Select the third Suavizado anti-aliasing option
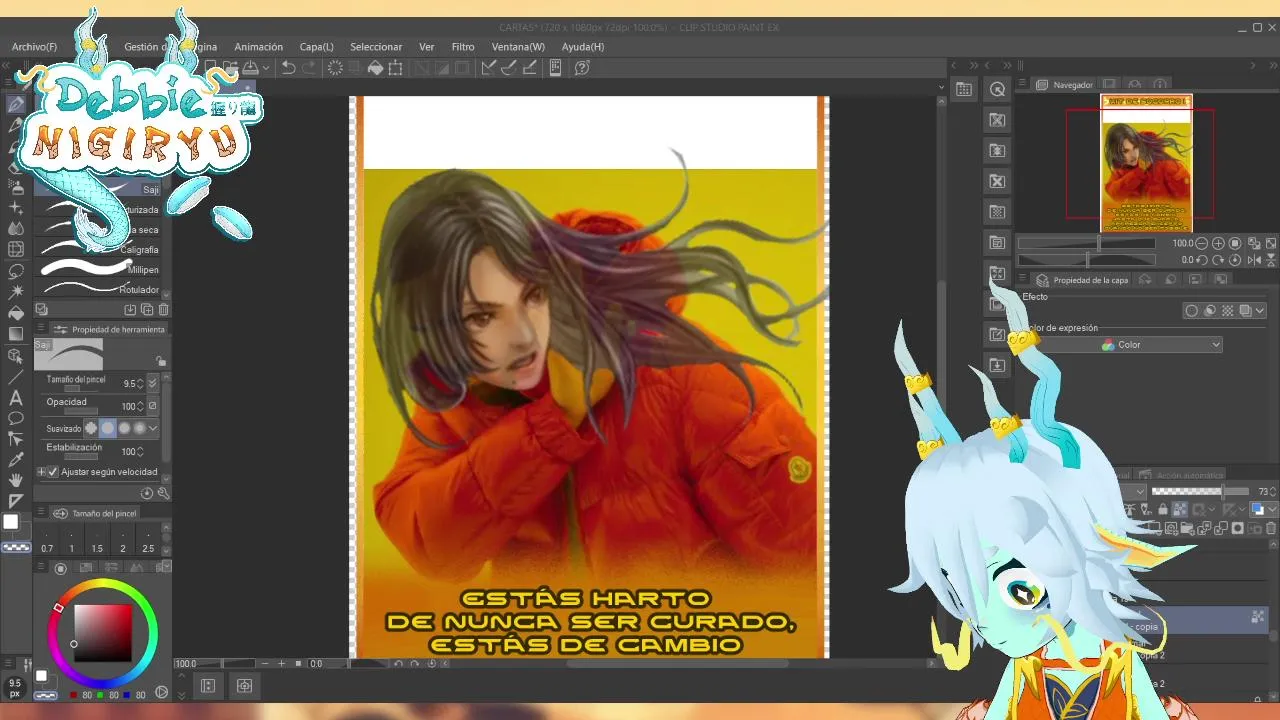Image resolution: width=1280 pixels, height=720 pixels. coord(123,428)
